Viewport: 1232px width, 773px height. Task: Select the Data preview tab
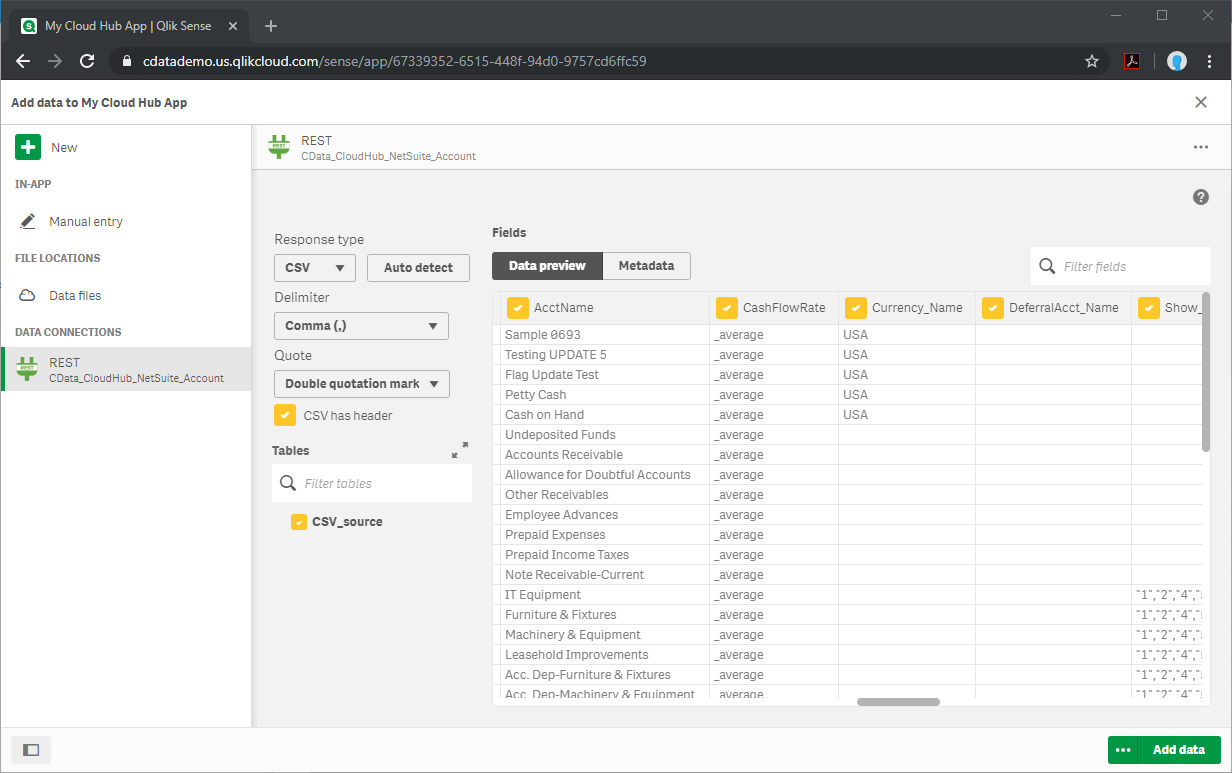546,265
